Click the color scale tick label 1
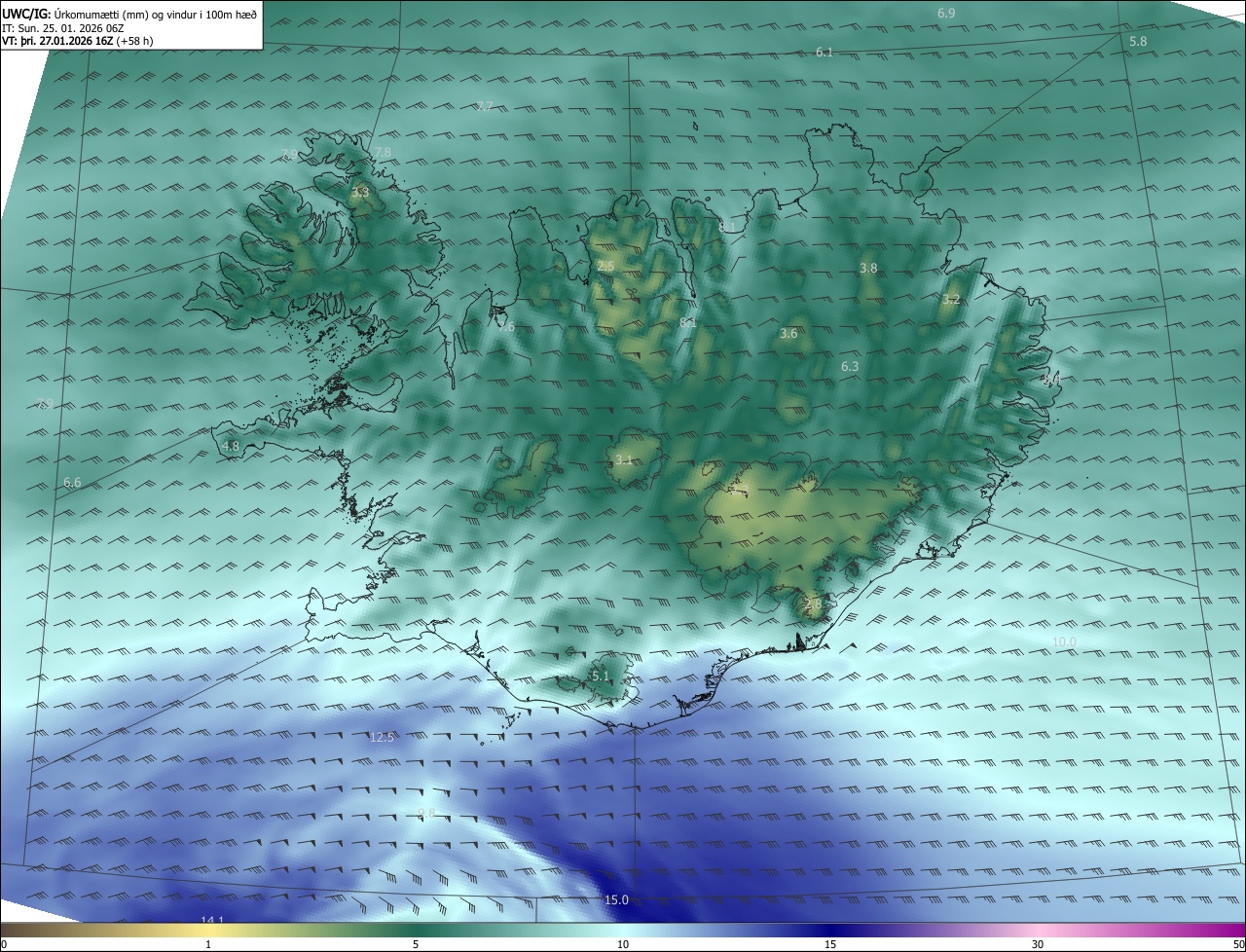The height and width of the screenshot is (952, 1246). click(208, 944)
